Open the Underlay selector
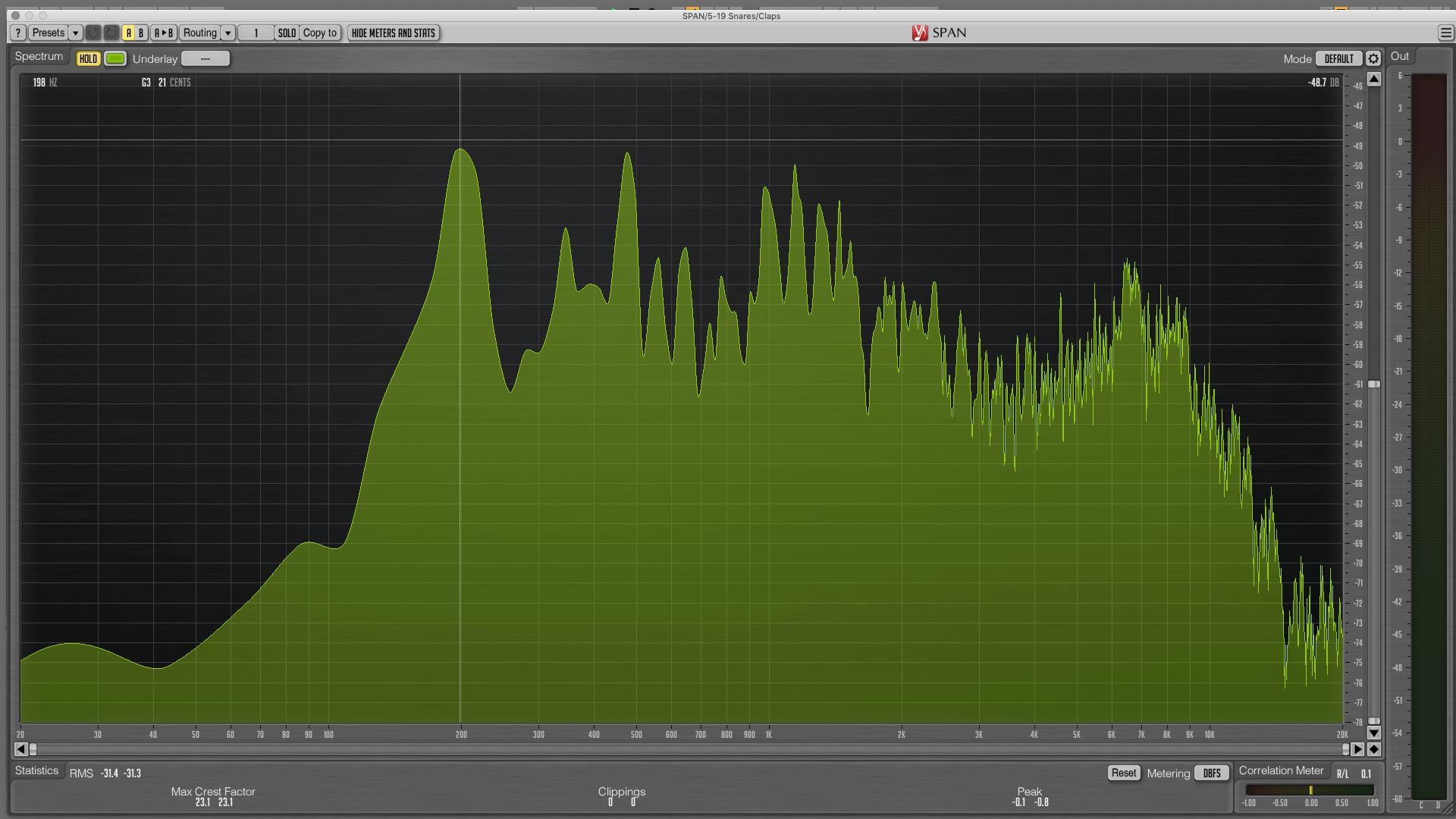 coord(206,59)
